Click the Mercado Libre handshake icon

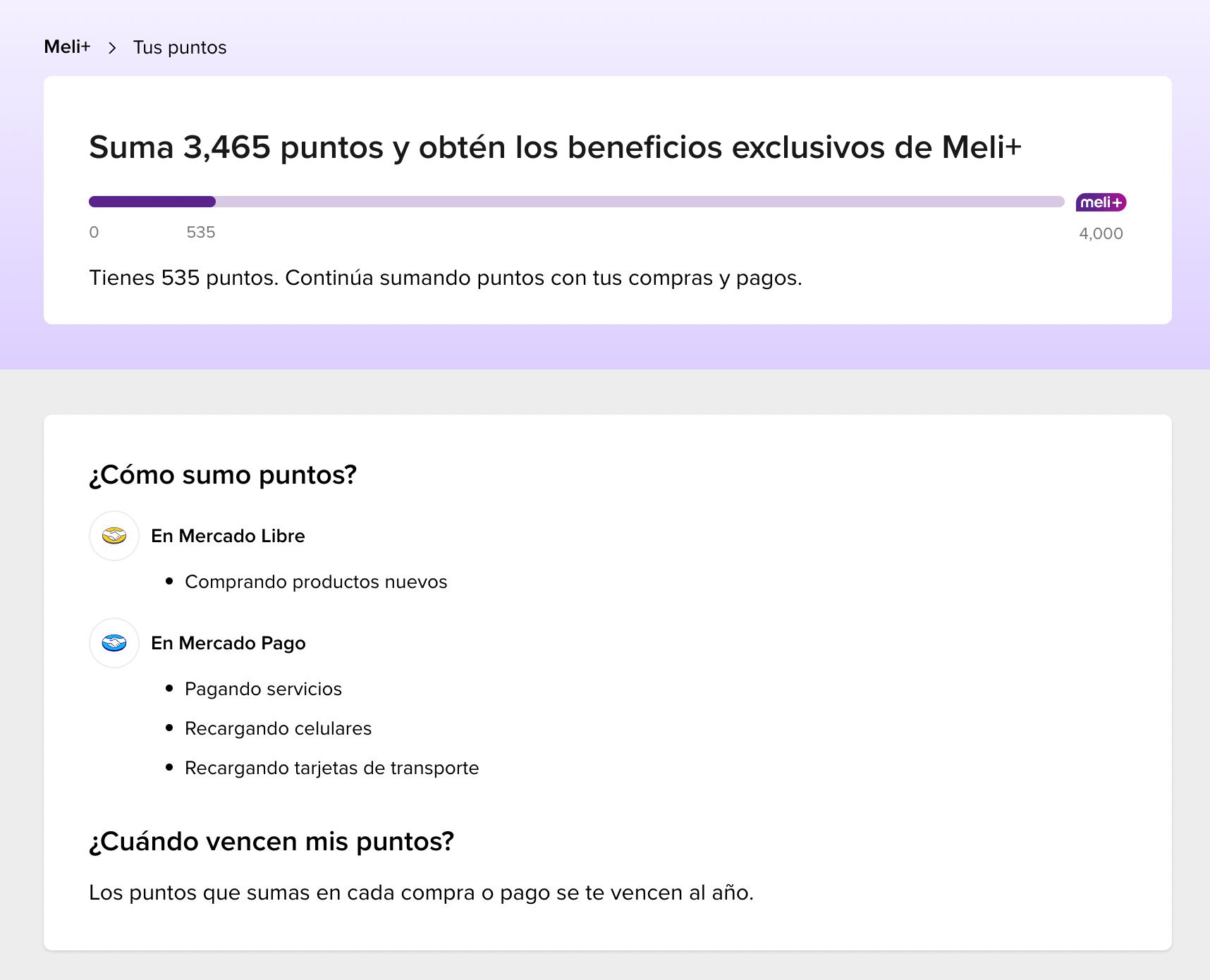(x=114, y=536)
